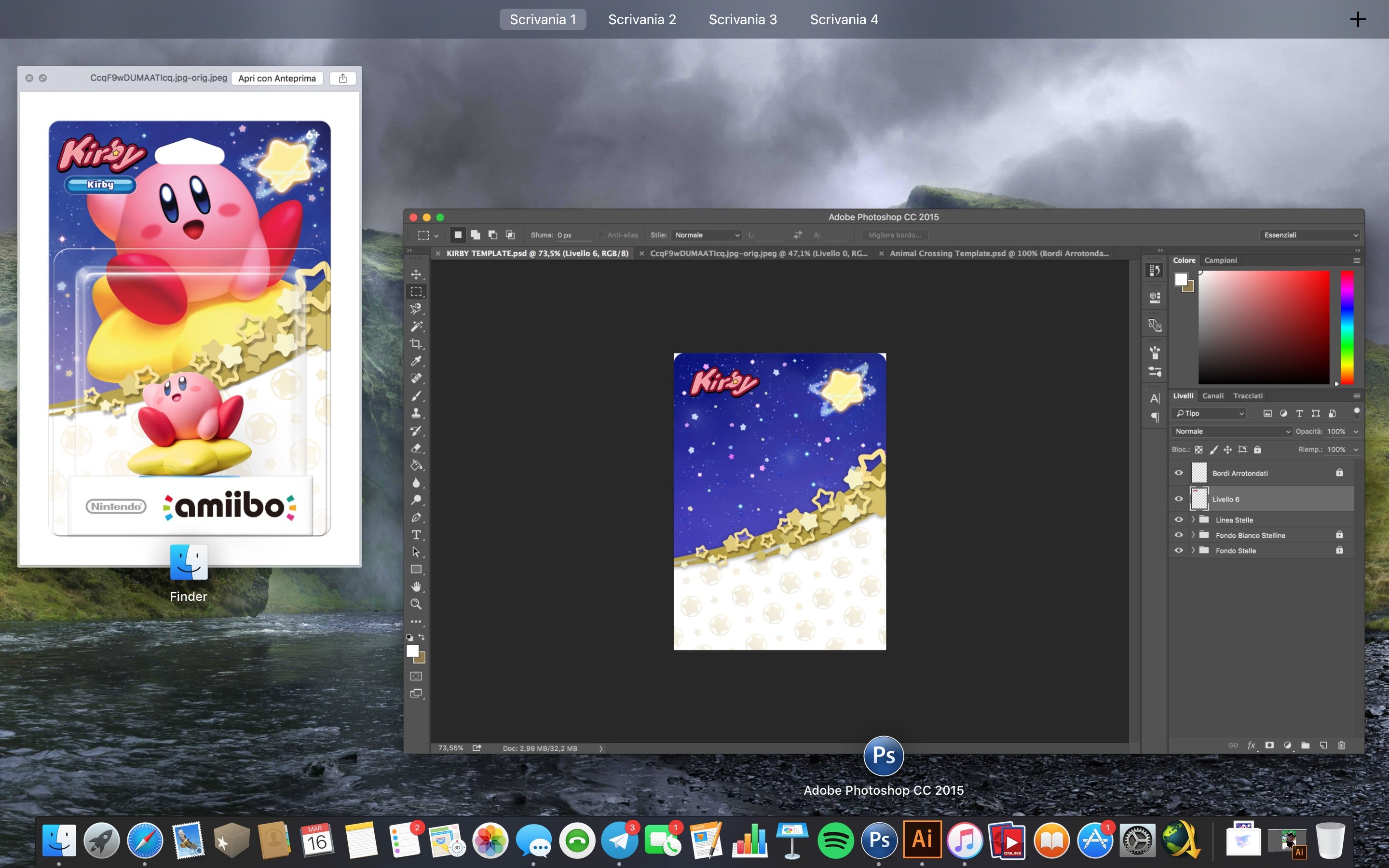Open Adobe Illustrator from the Dock
The height and width of the screenshot is (868, 1389).
point(922,841)
